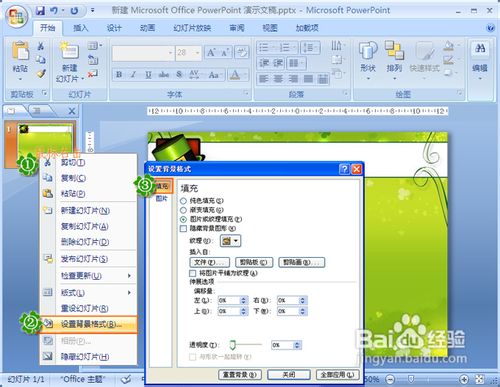Screen dimensions: 500x387
Task: Apply text shadow formatting
Action: tap(179, 75)
